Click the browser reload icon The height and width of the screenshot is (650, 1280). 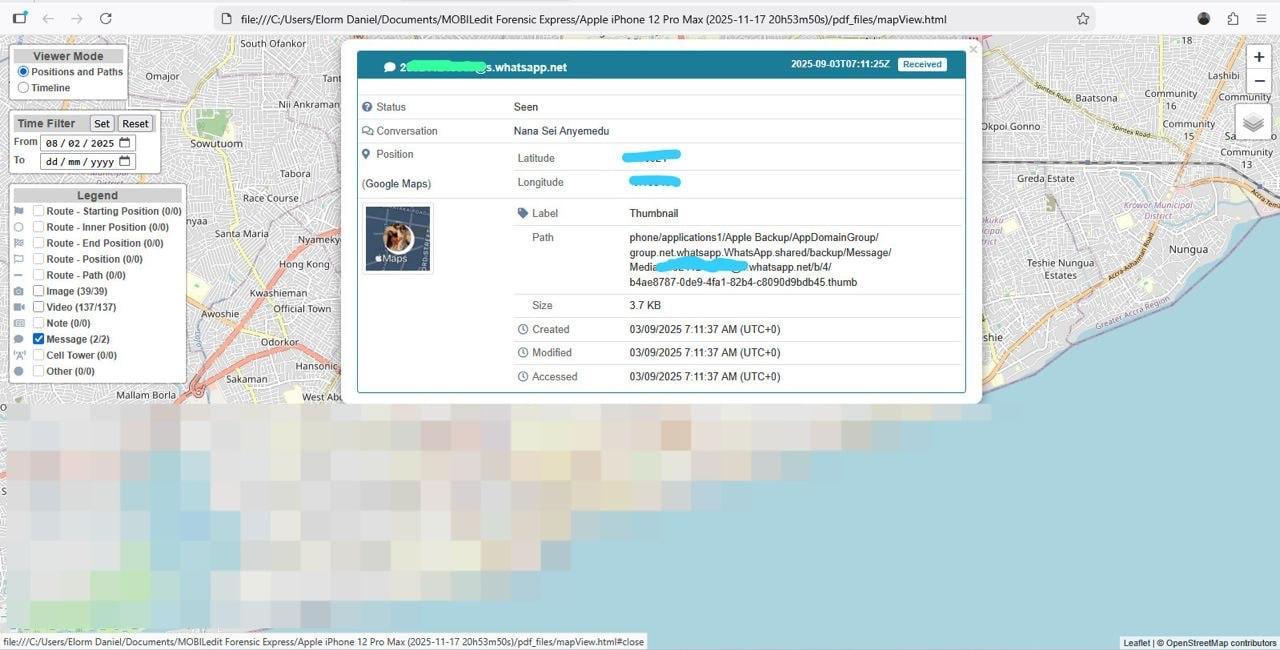point(106,19)
